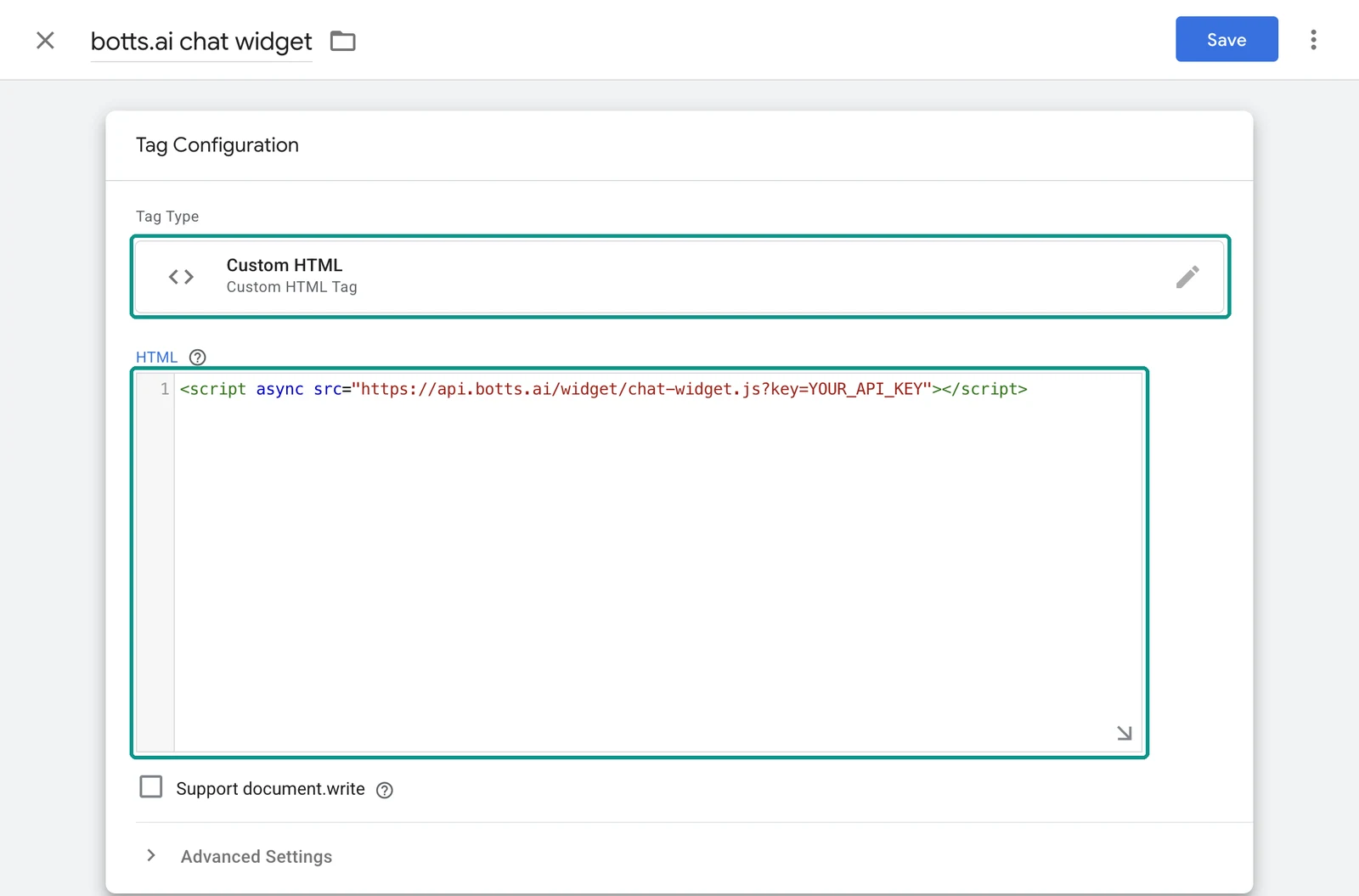Click the Custom HTML code brackets icon
Screen dimensions: 1359x896
pyautogui.click(x=181, y=277)
